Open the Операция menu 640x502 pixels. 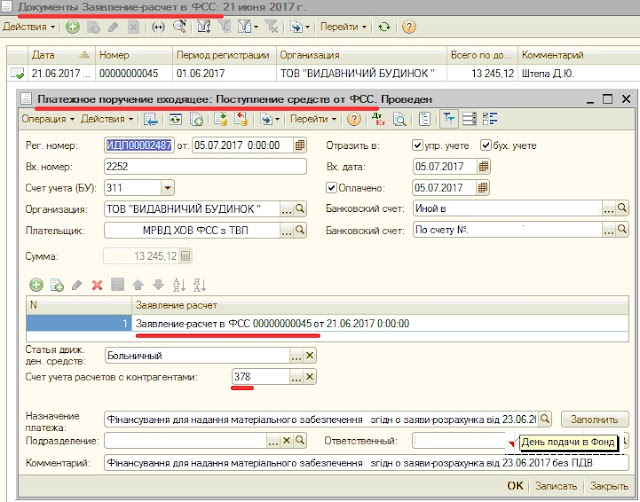(x=46, y=119)
